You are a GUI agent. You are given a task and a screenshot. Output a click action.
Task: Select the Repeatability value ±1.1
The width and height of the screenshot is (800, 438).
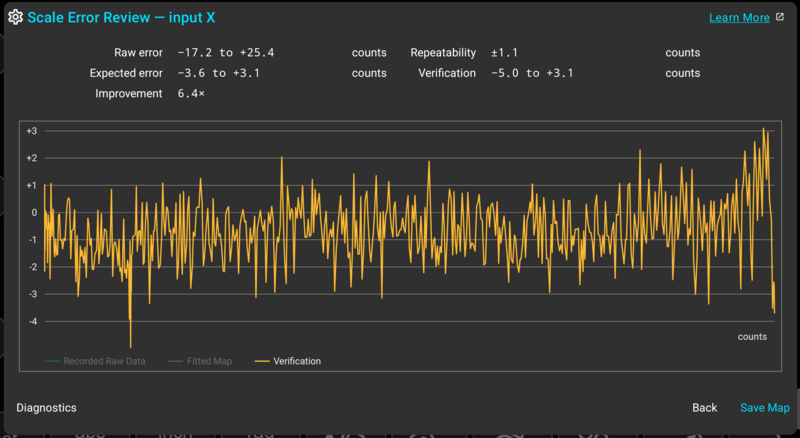(x=505, y=53)
